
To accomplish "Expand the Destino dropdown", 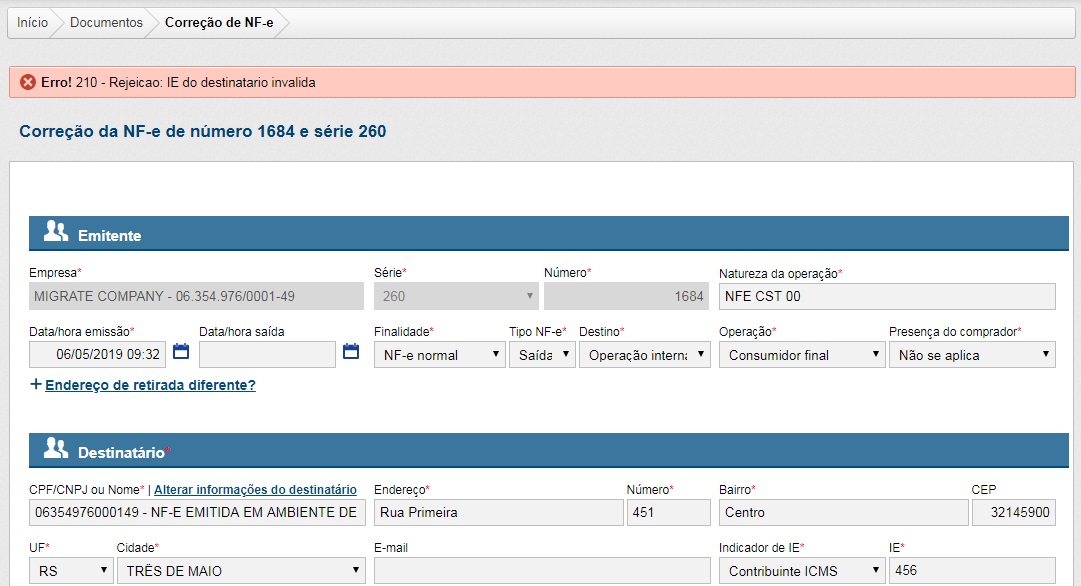I will point(644,355).
